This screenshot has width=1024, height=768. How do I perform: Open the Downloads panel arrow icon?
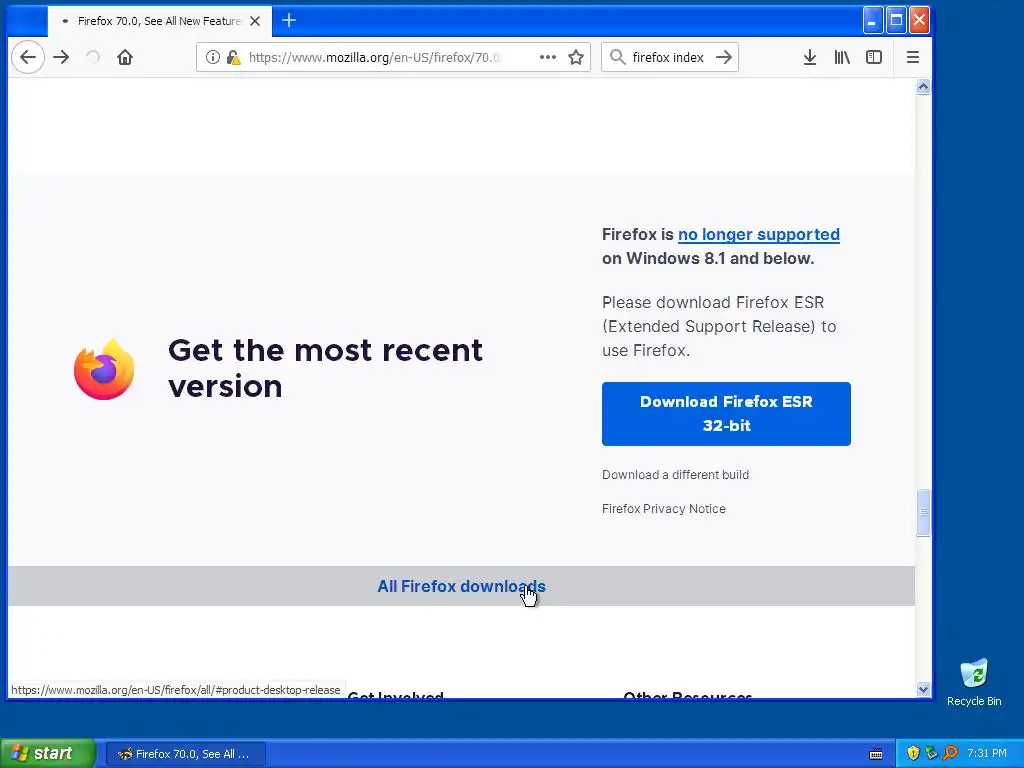coord(810,57)
